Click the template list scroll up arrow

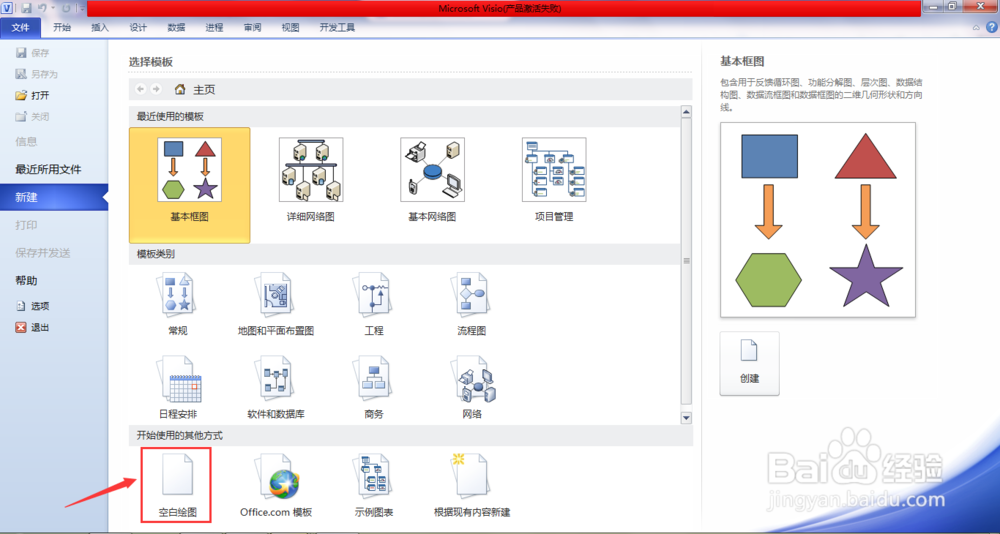pyautogui.click(x=686, y=112)
